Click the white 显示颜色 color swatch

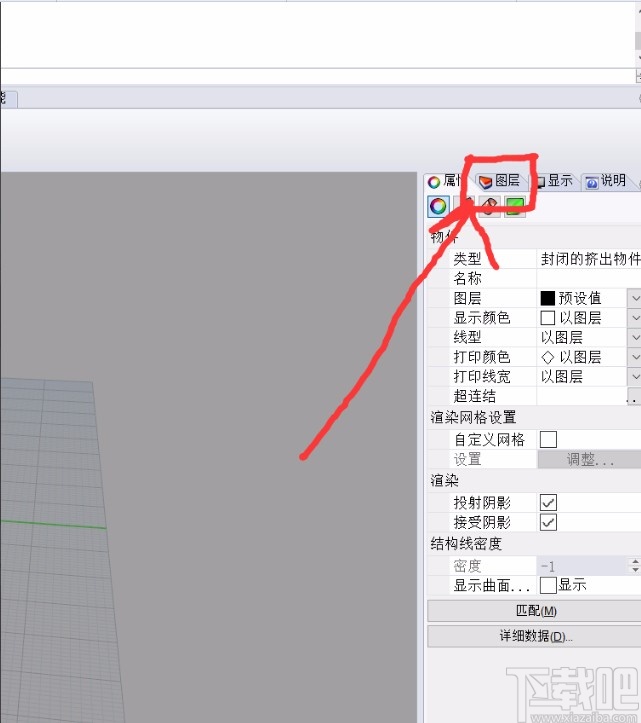click(547, 318)
